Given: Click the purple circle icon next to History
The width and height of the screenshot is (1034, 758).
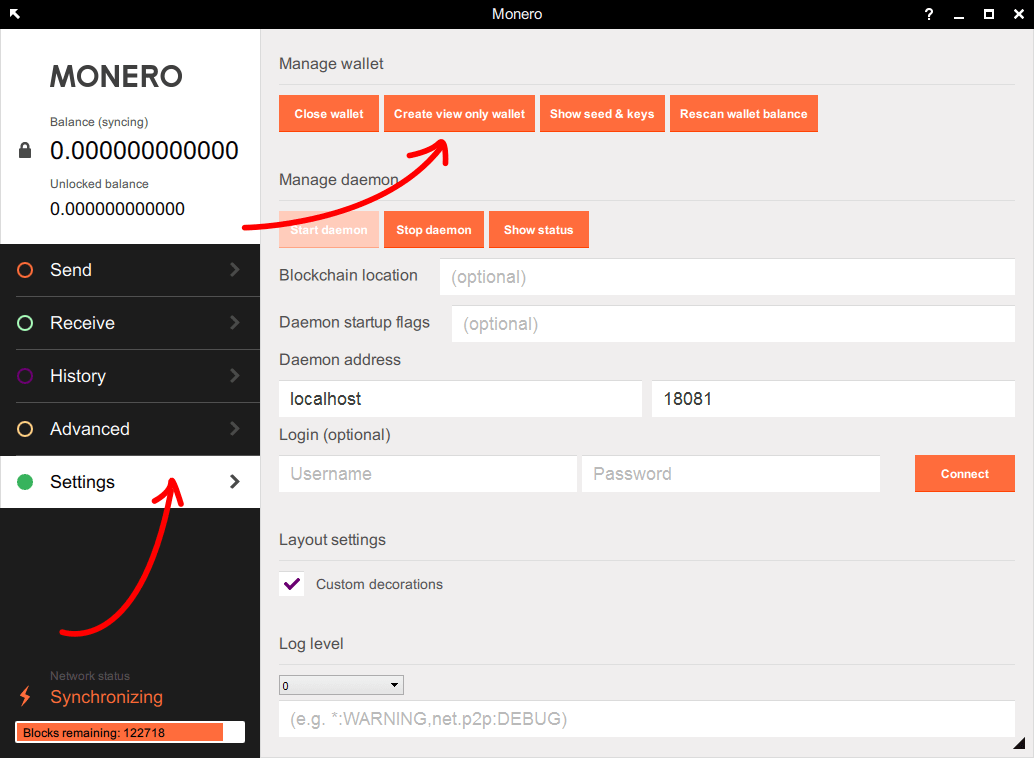Looking at the screenshot, I should [x=26, y=376].
